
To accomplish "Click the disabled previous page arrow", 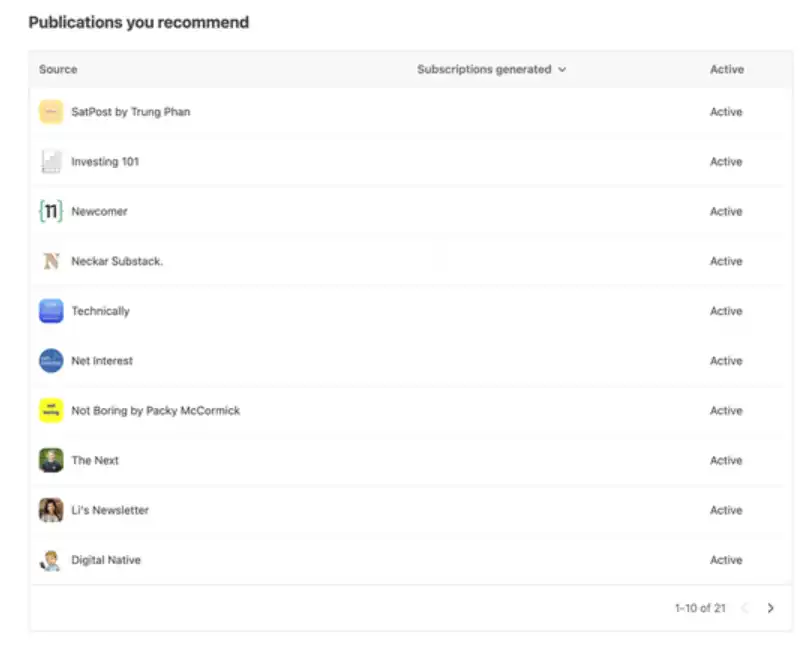I will click(x=745, y=608).
